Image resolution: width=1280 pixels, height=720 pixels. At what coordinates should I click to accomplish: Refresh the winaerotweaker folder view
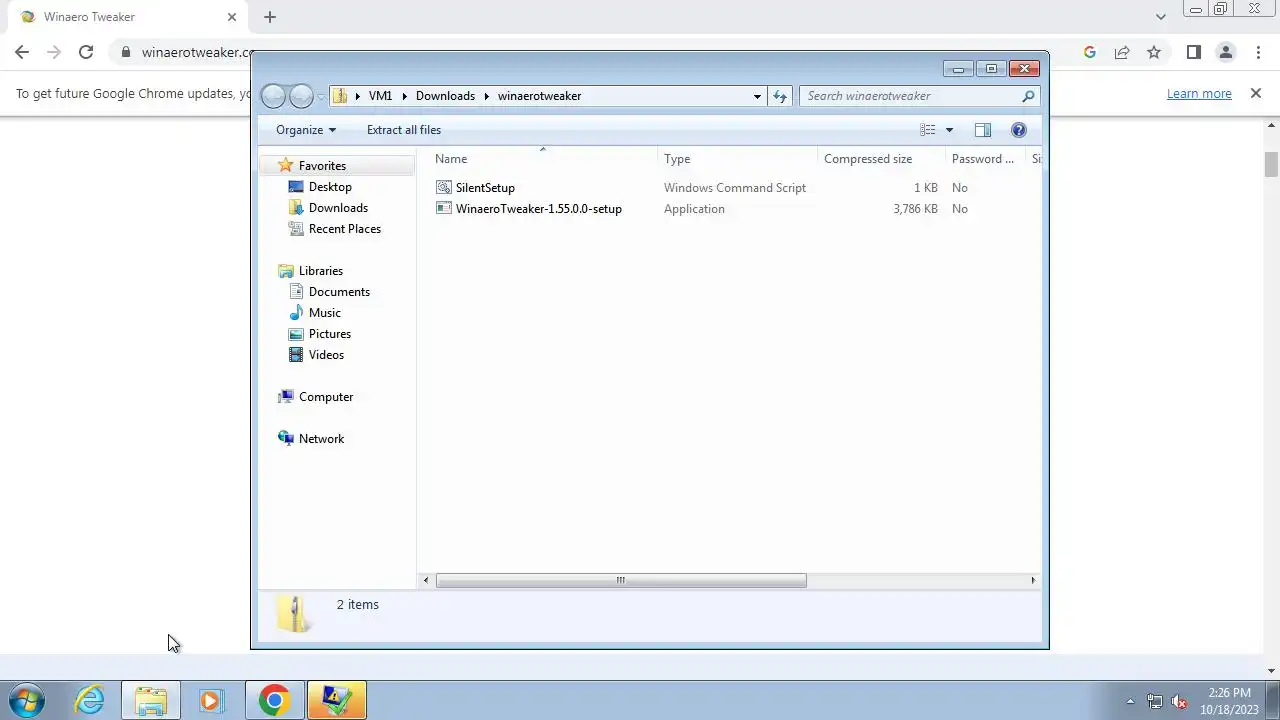coord(780,96)
